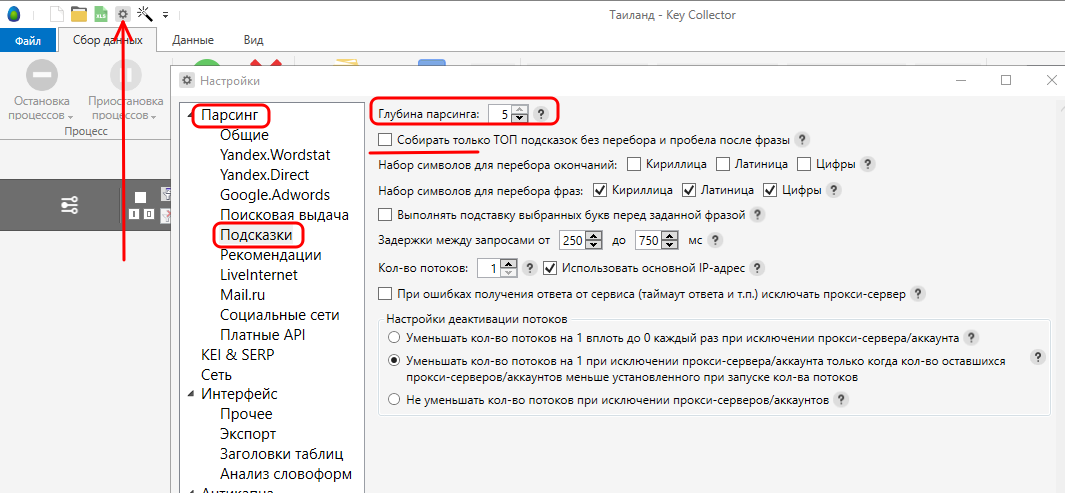Open the Файл menu
This screenshot has width=1065, height=493.
27,40
